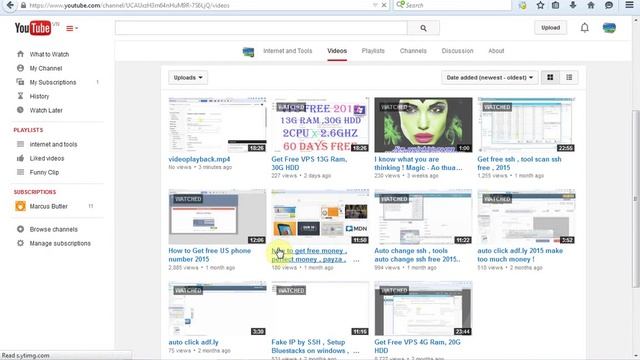Viewport: 640px width, 360px height.
Task: Open Get free ssh, tool scan ssh video
Action: pos(519,163)
